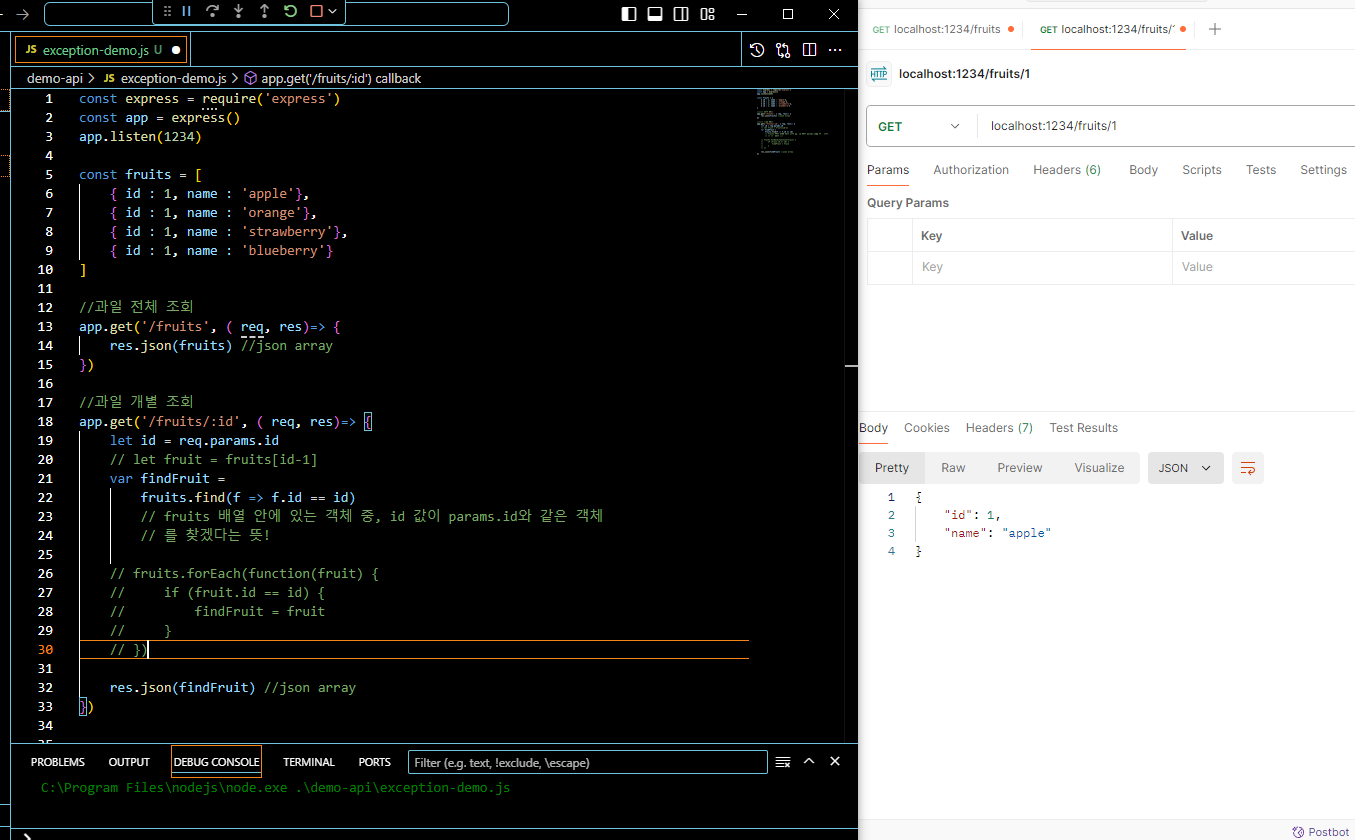Image resolution: width=1355 pixels, height=840 pixels.
Task: Click the debug Step Into arrow
Action: 238,11
